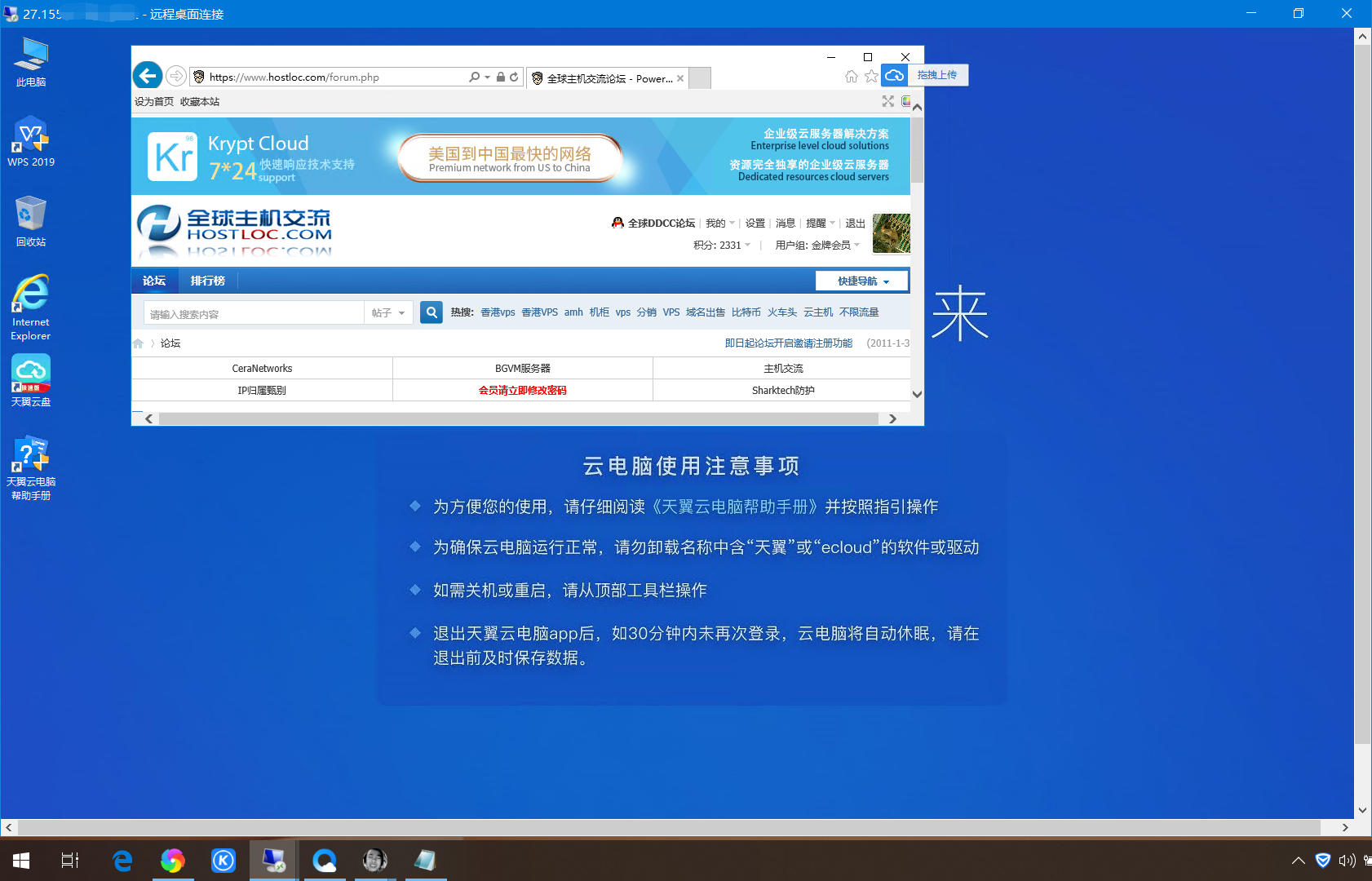
Task: Open the volume slider from the tray speaker icon
Action: point(1348,860)
